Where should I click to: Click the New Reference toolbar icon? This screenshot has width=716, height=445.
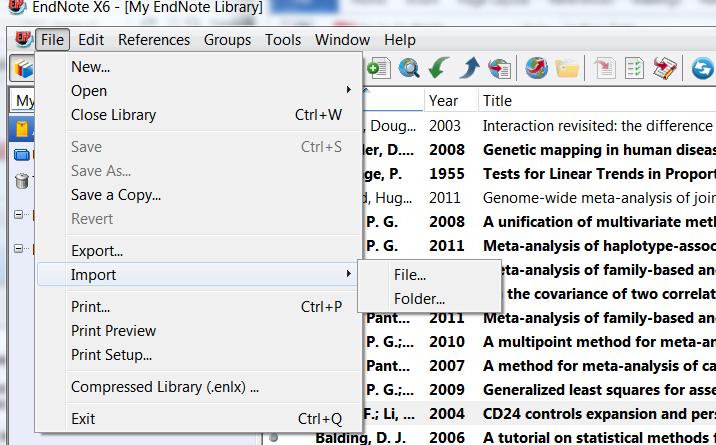click(379, 69)
